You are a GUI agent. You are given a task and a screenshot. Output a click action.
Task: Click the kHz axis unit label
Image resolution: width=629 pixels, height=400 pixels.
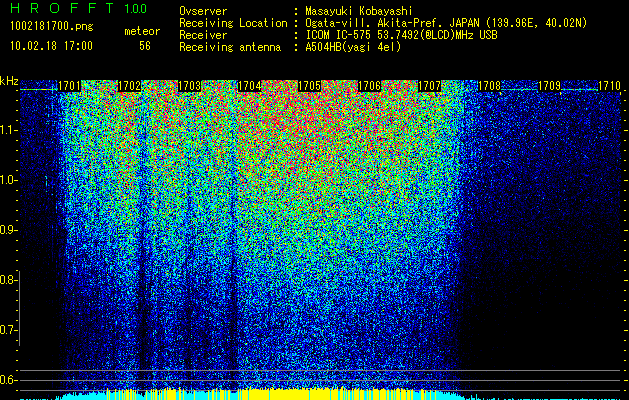9,81
